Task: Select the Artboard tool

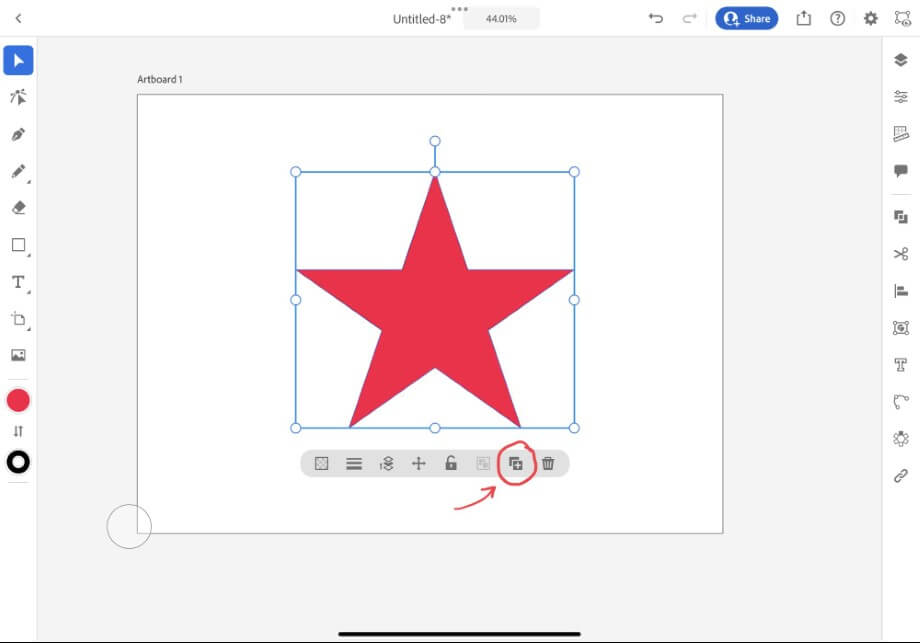Action: (18, 319)
